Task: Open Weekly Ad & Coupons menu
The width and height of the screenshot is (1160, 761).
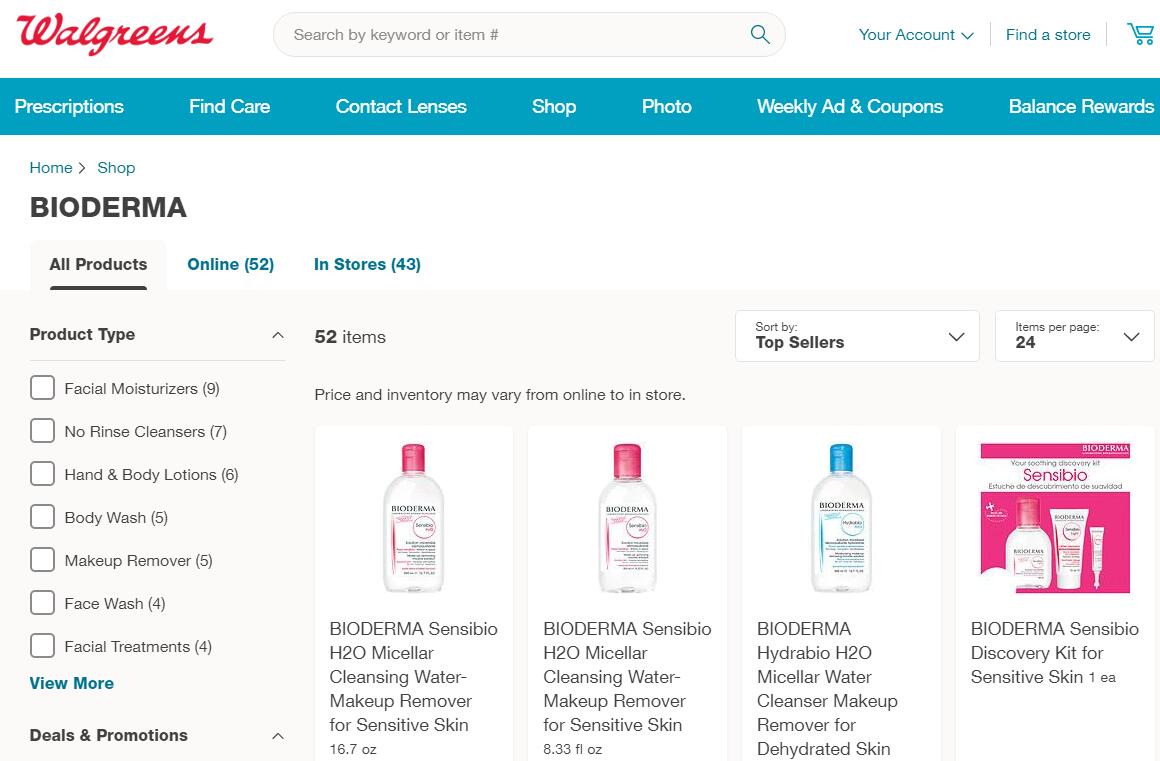Action: [849, 106]
